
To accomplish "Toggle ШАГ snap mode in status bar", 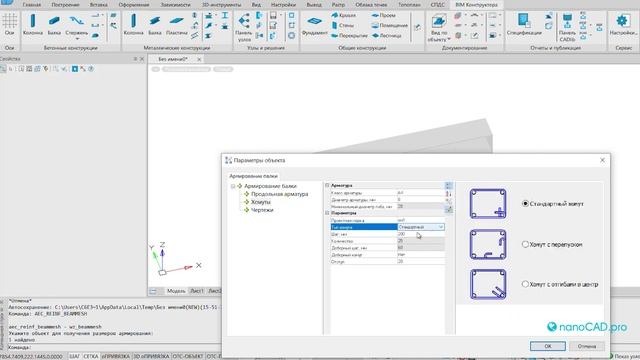I will click(74, 356).
